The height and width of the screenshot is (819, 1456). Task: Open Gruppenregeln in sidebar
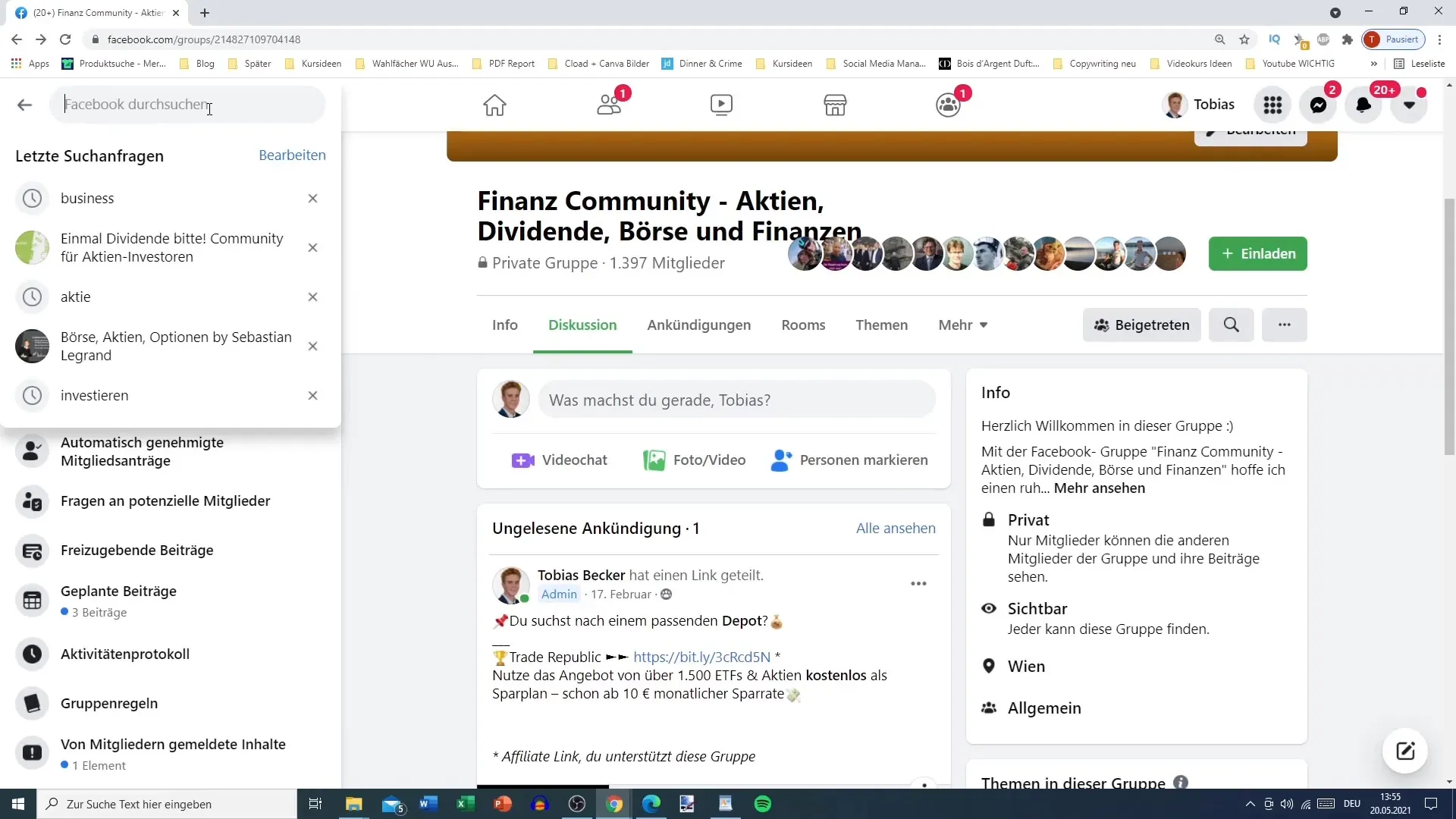coord(171,703)
